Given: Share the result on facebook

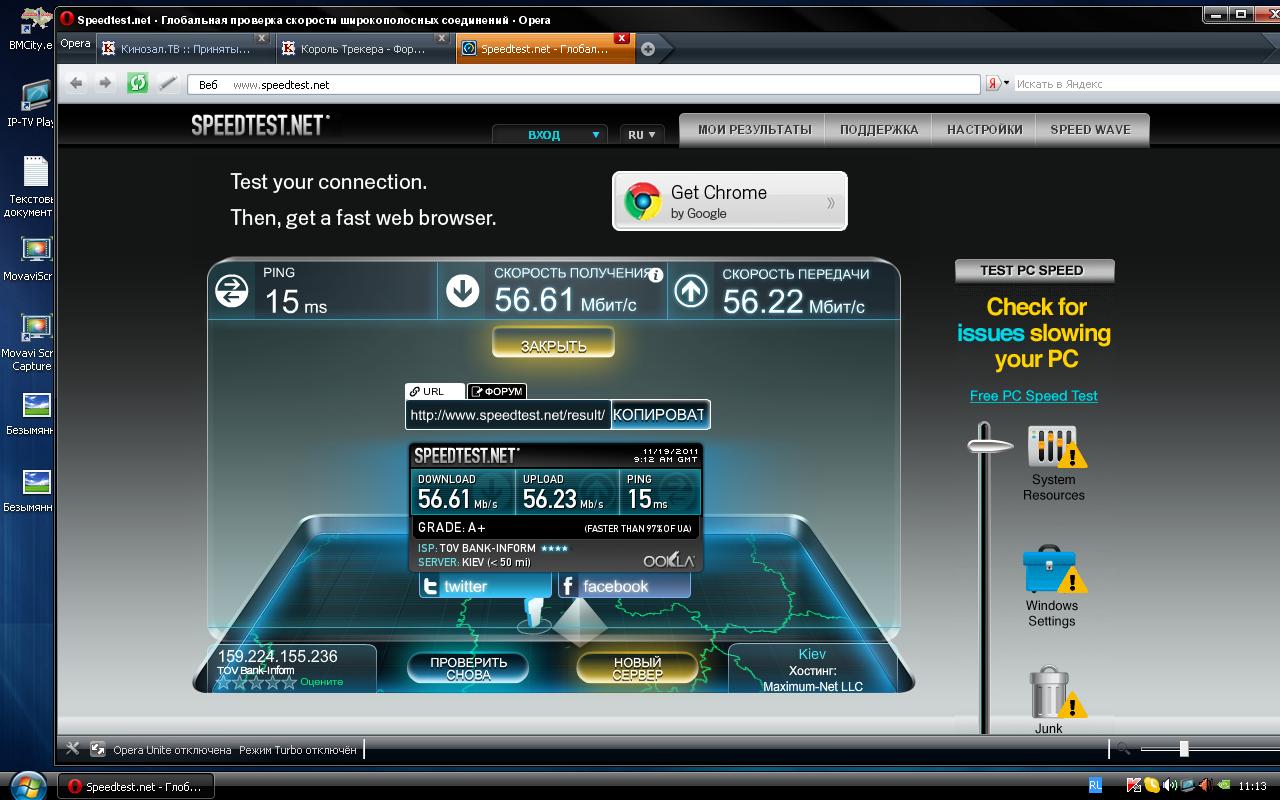Looking at the screenshot, I should tap(624, 586).
